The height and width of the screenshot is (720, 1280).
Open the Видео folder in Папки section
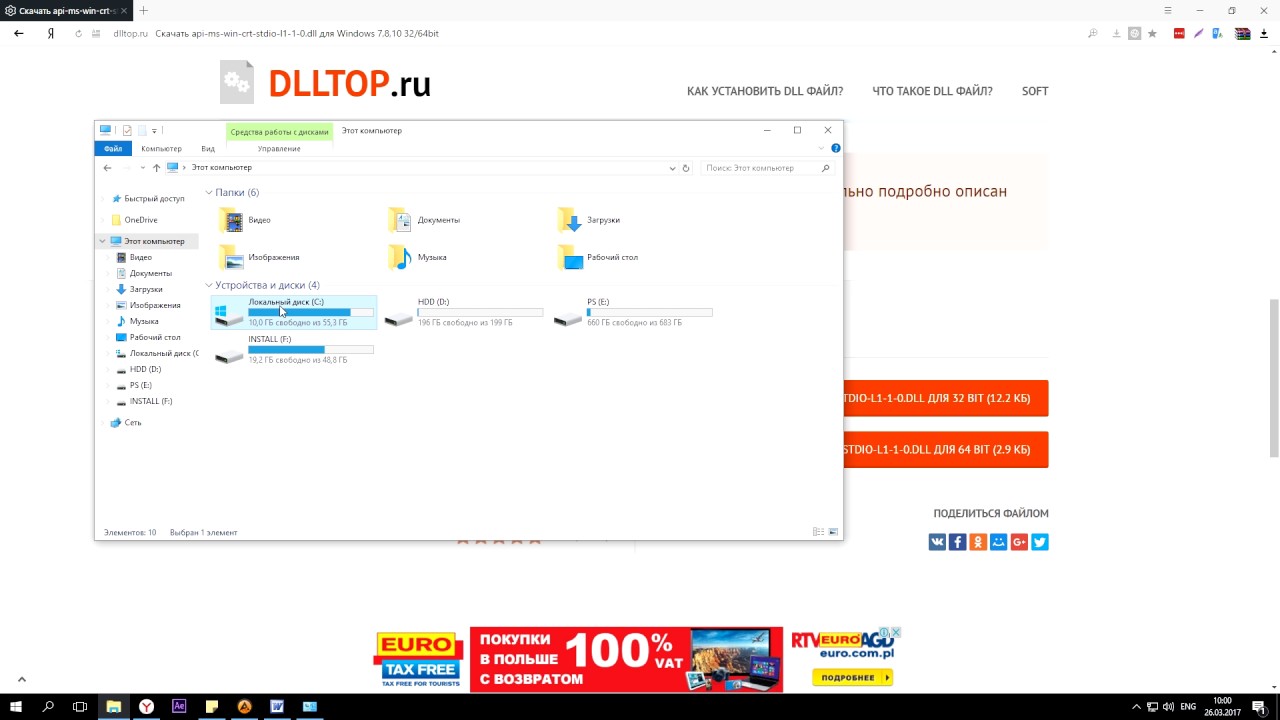246,220
